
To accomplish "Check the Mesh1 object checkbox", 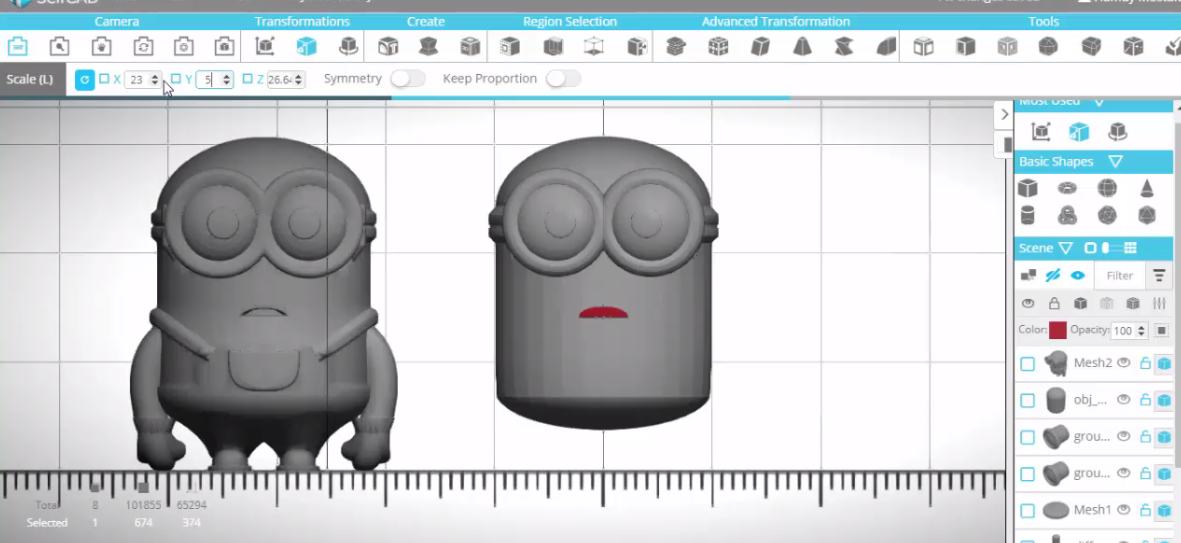I will tap(1027, 511).
